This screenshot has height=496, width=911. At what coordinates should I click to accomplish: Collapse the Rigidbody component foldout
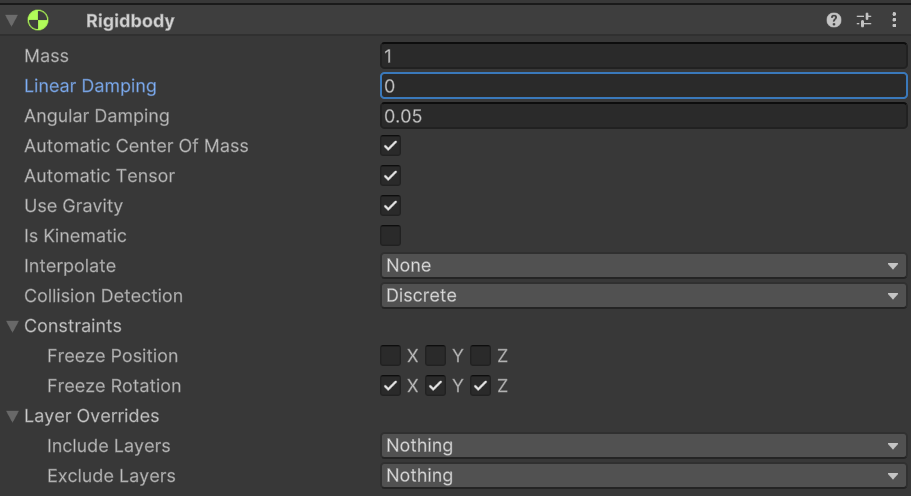pos(12,20)
